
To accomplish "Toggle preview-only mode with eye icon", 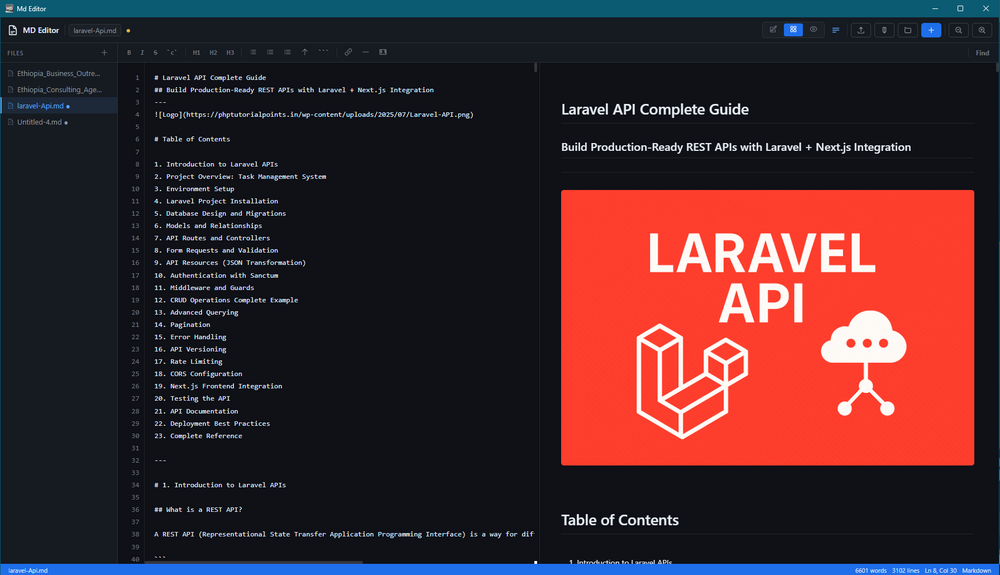I will click(813, 30).
